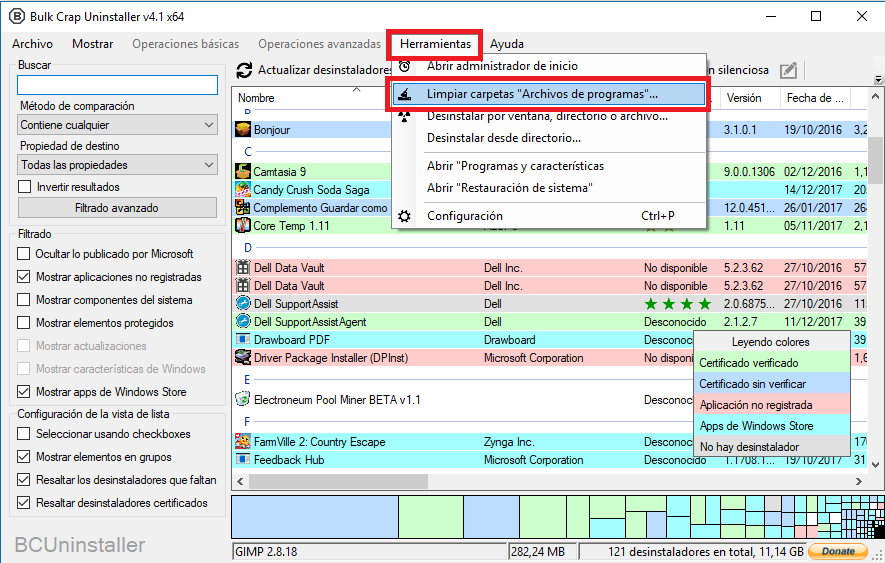This screenshot has height=563, width=885.
Task: Open Método de comparación dropdown
Action: point(117,125)
